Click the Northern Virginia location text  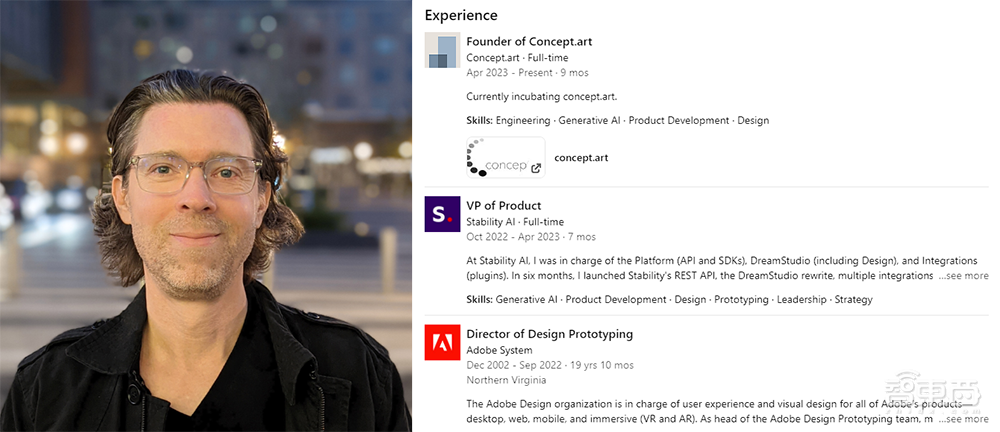pyautogui.click(x=506, y=380)
